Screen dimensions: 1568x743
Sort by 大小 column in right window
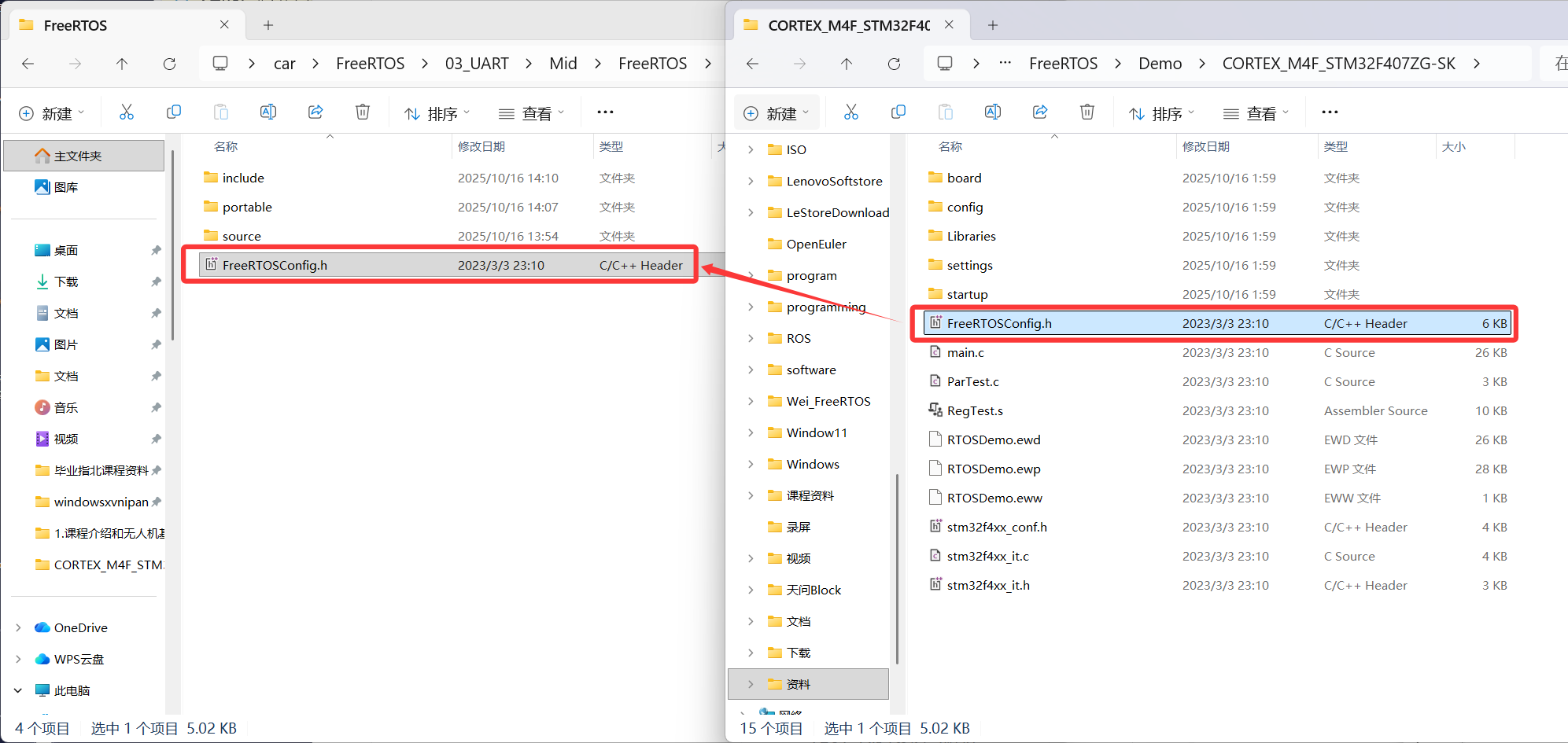[1453, 146]
